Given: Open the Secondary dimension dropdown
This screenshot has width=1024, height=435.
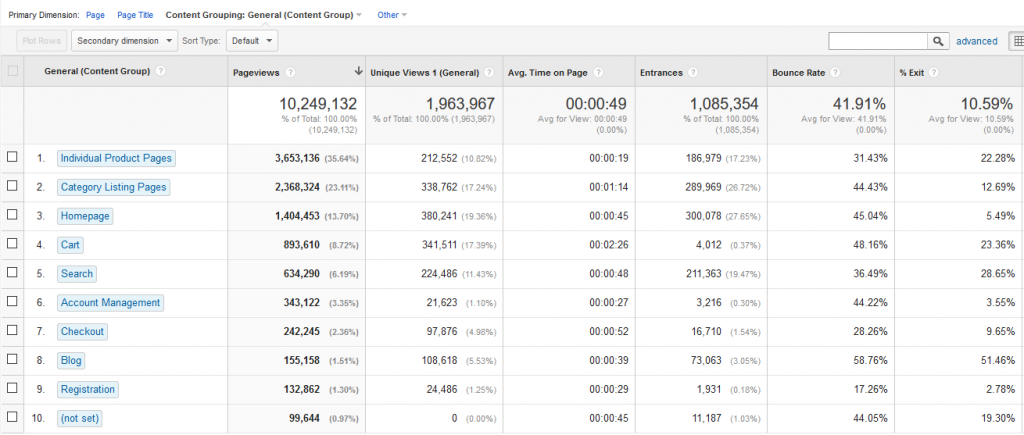Looking at the screenshot, I should (124, 40).
